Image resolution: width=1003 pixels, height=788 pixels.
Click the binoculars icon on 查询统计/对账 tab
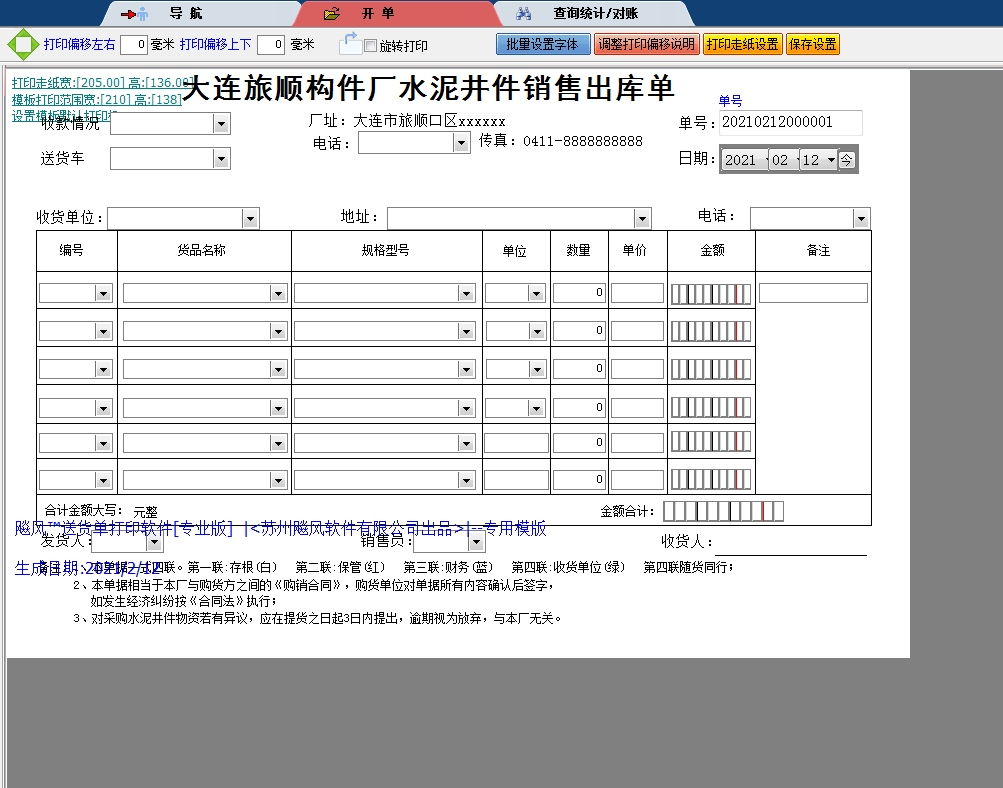[x=524, y=13]
